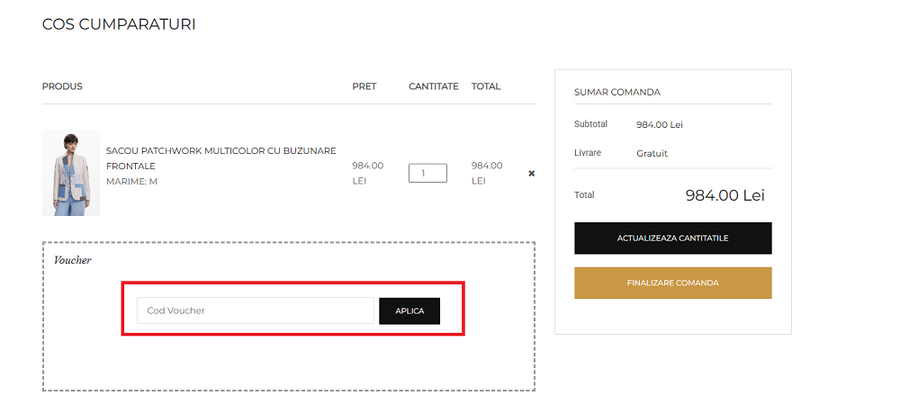The height and width of the screenshot is (405, 900).
Task: Click the PRODUS column header
Action: point(62,87)
